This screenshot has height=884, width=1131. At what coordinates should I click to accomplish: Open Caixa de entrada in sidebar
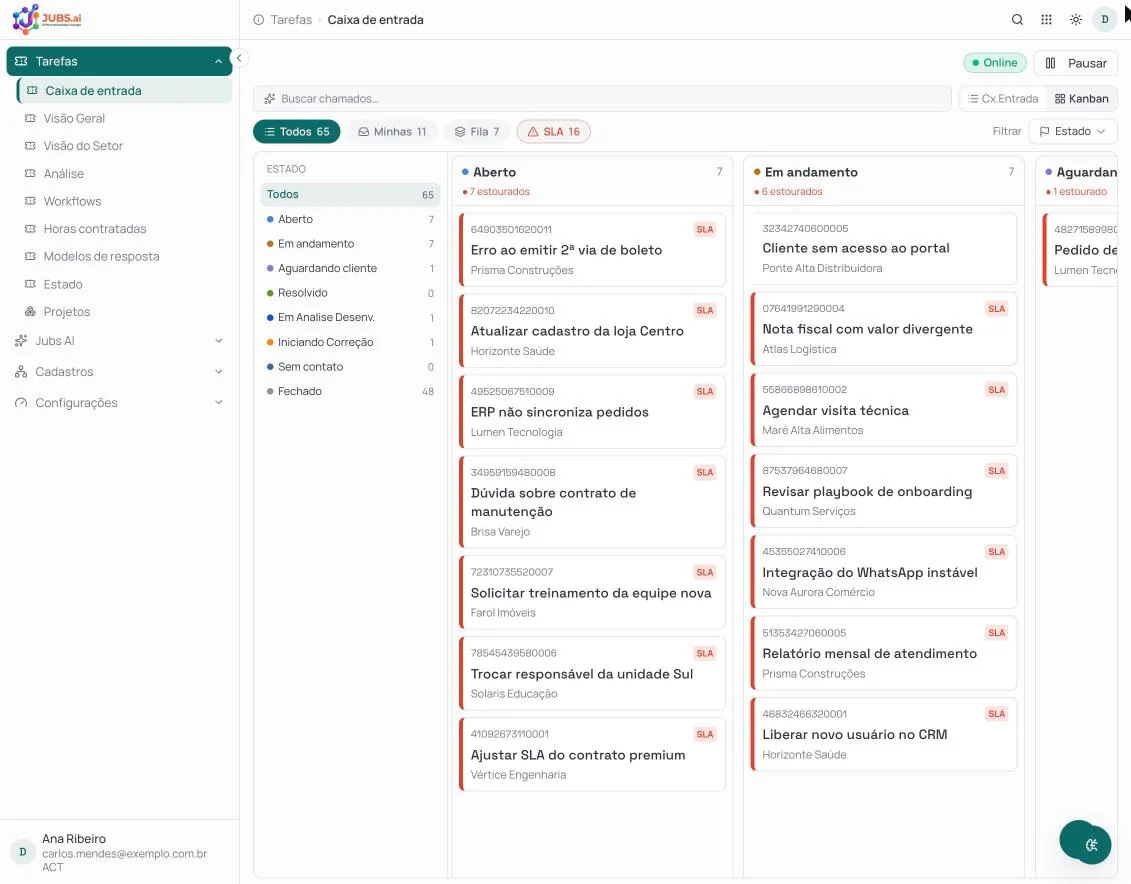click(124, 91)
